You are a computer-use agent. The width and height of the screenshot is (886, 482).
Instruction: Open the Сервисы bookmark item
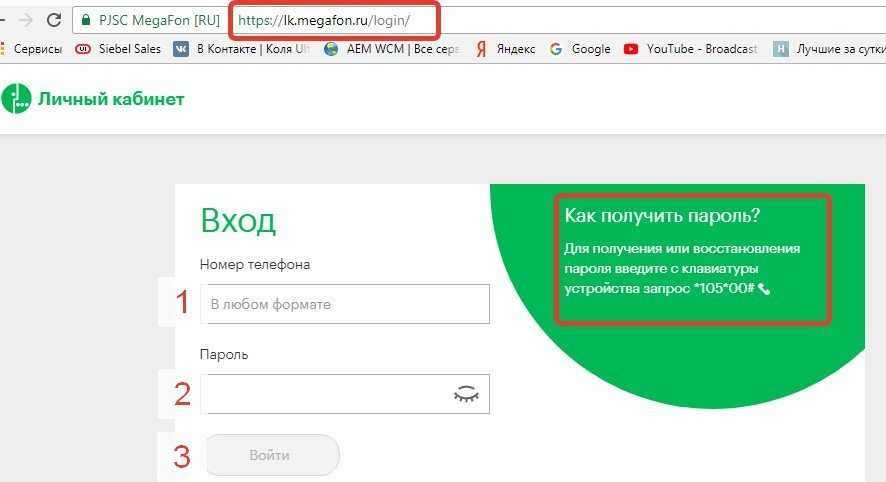pyautogui.click(x=32, y=49)
